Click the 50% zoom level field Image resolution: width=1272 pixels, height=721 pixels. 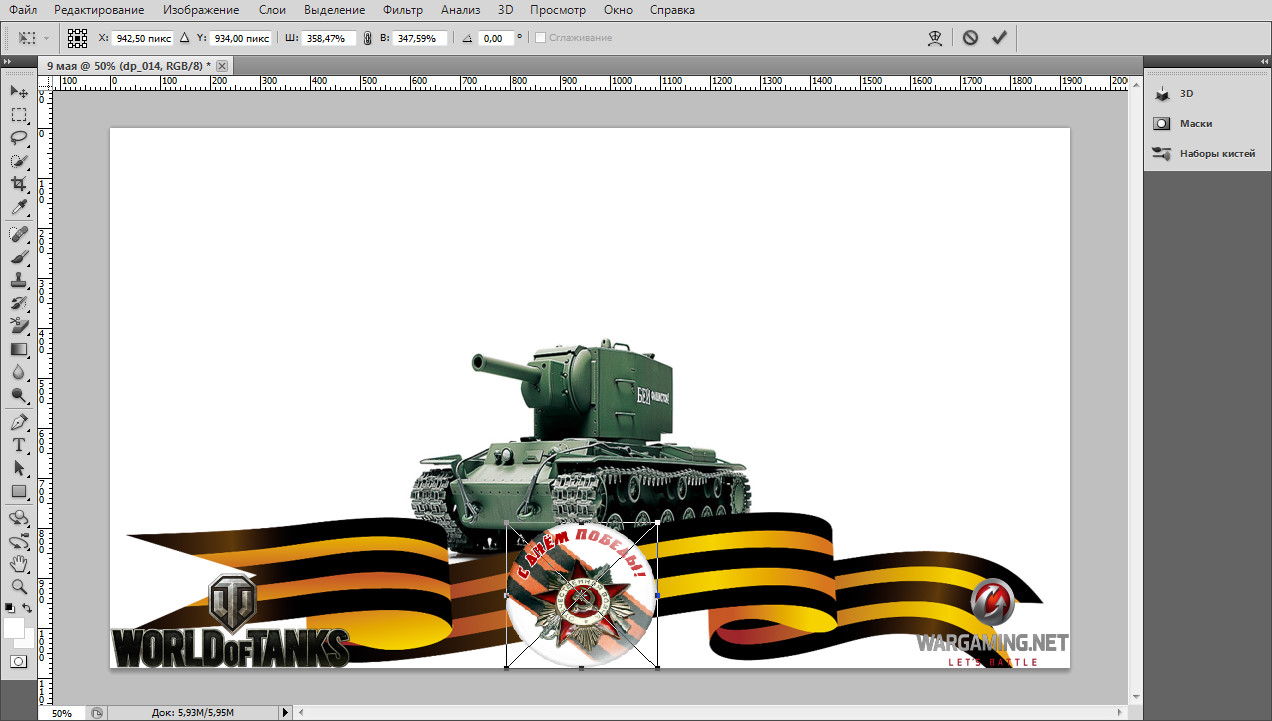tap(62, 713)
